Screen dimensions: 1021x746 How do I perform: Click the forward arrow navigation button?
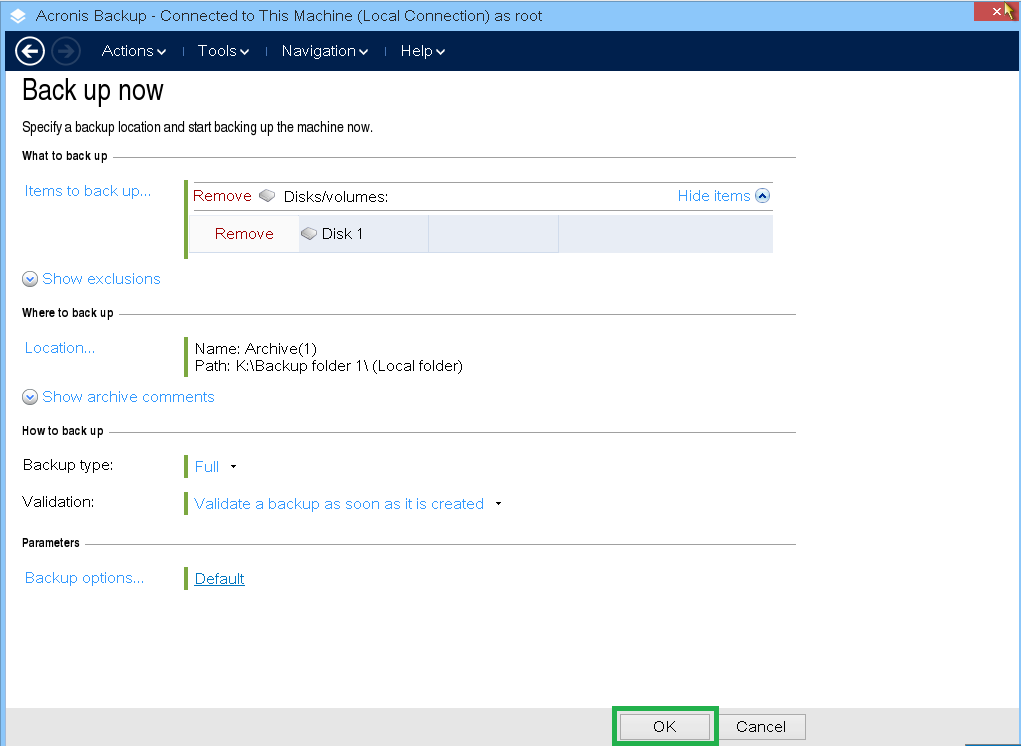click(x=66, y=51)
